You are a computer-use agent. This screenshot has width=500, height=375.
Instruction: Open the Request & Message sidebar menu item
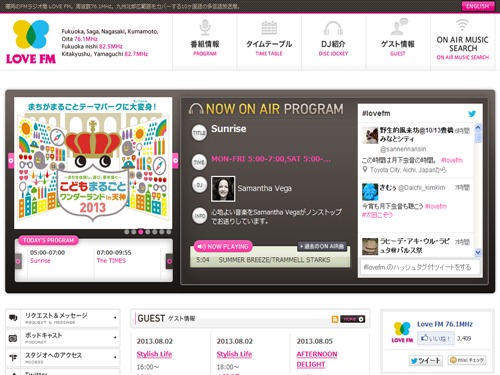coord(63,318)
